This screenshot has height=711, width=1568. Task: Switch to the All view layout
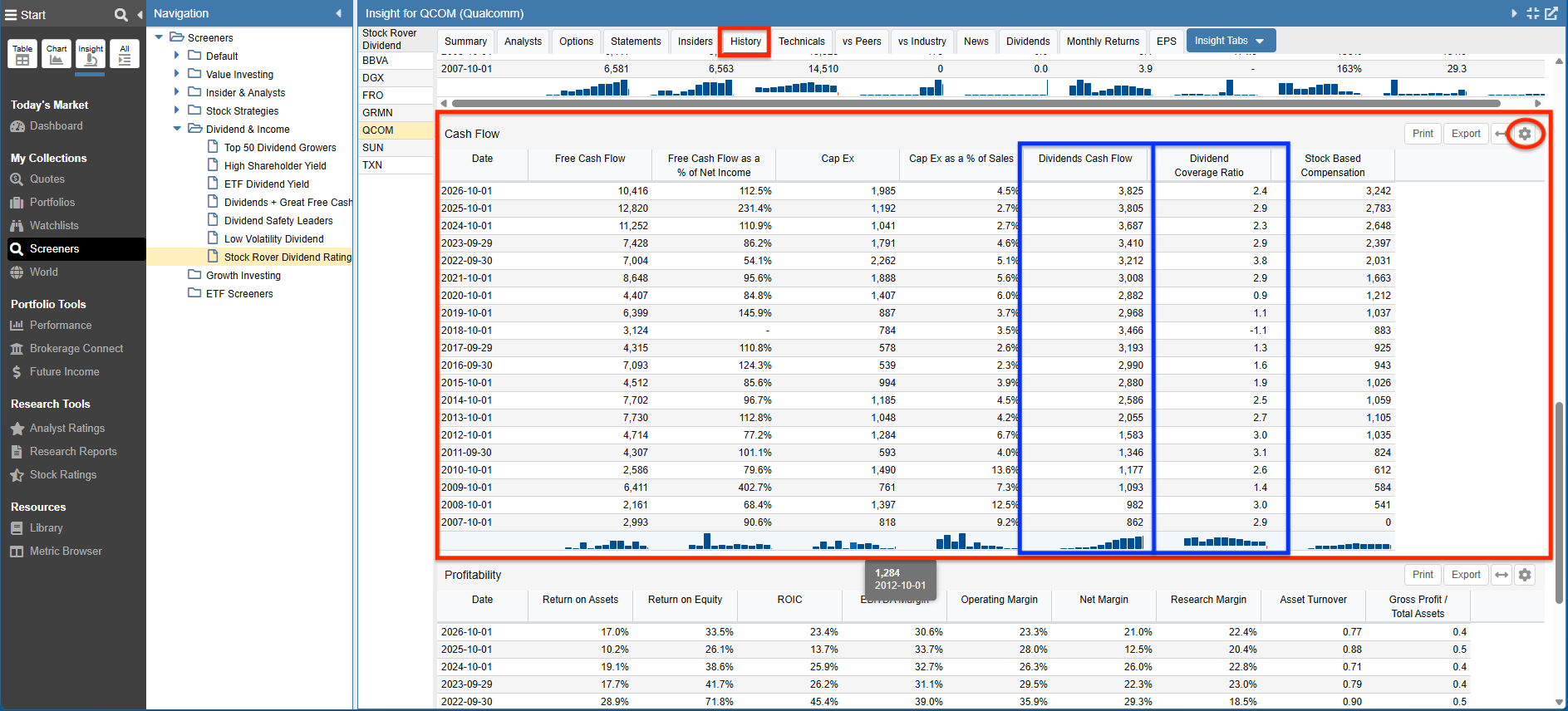[x=125, y=54]
